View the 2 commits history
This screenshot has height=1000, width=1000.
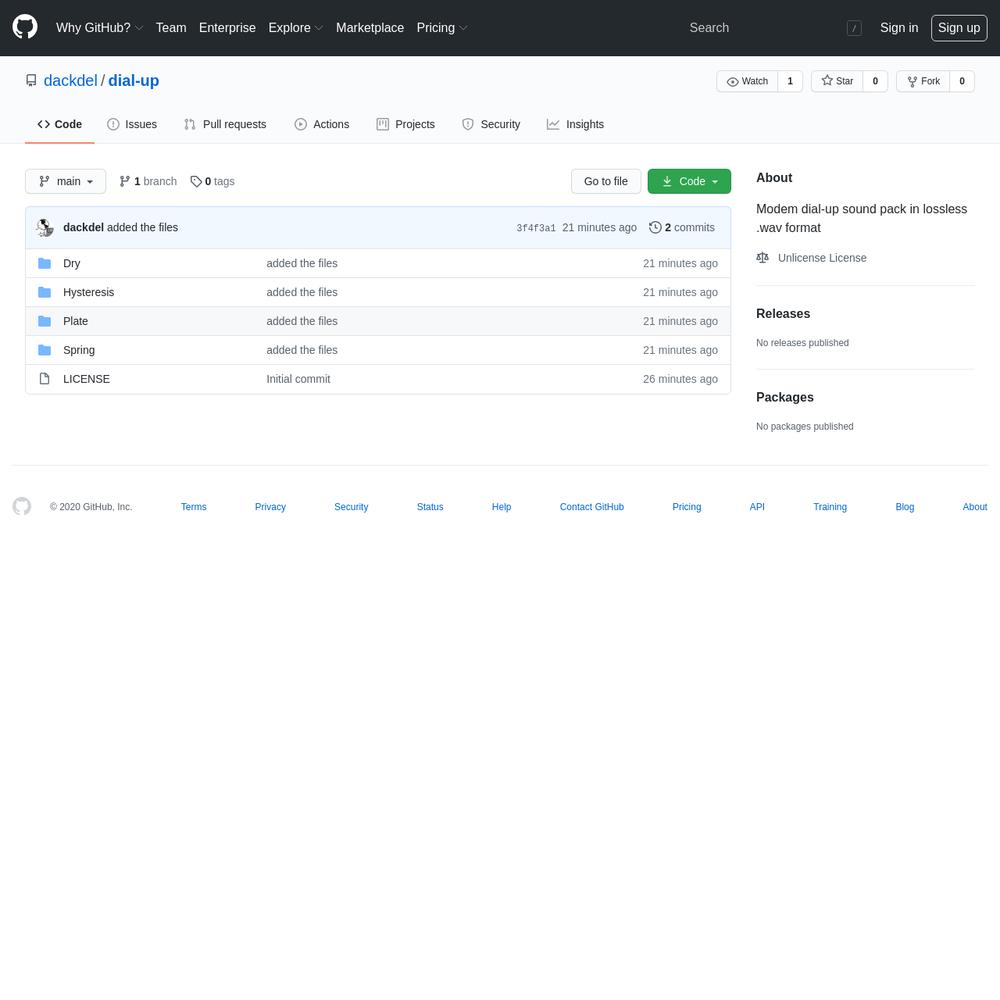coord(682,227)
